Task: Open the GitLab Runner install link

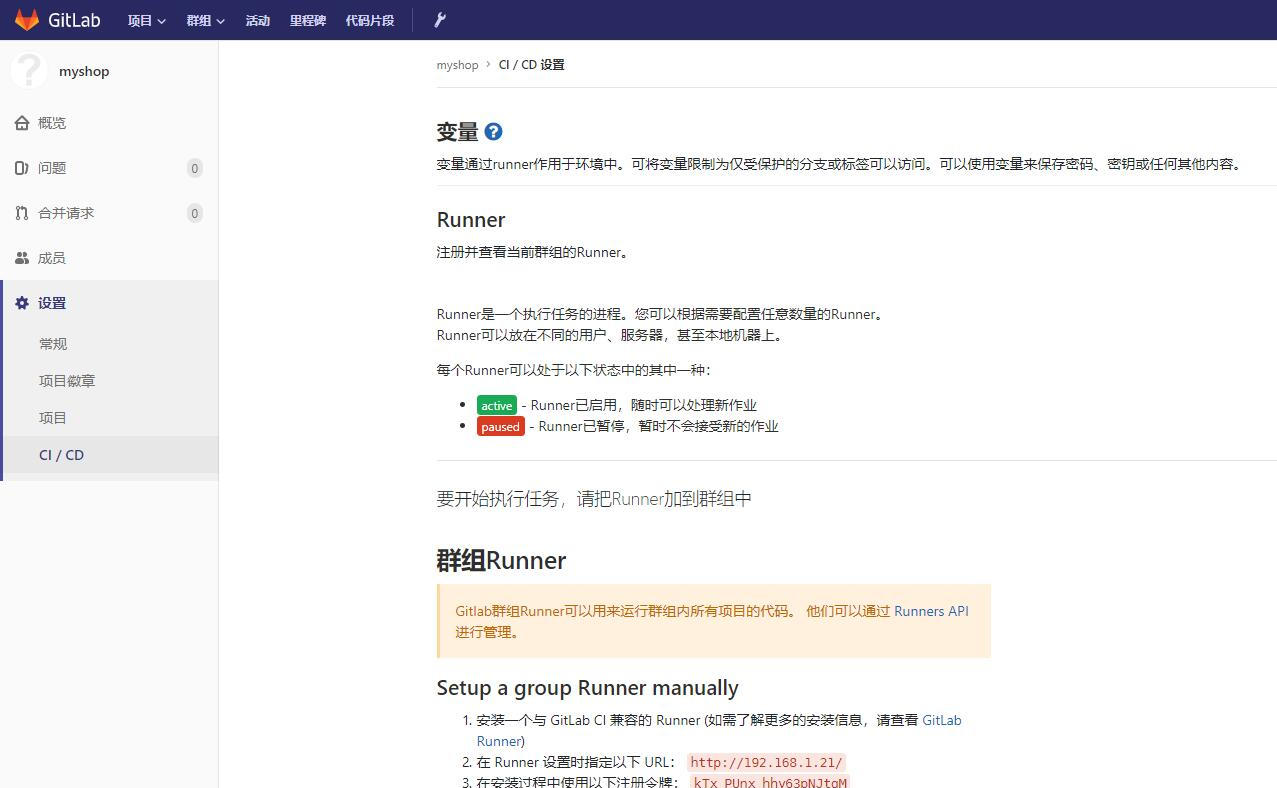Action: click(719, 730)
